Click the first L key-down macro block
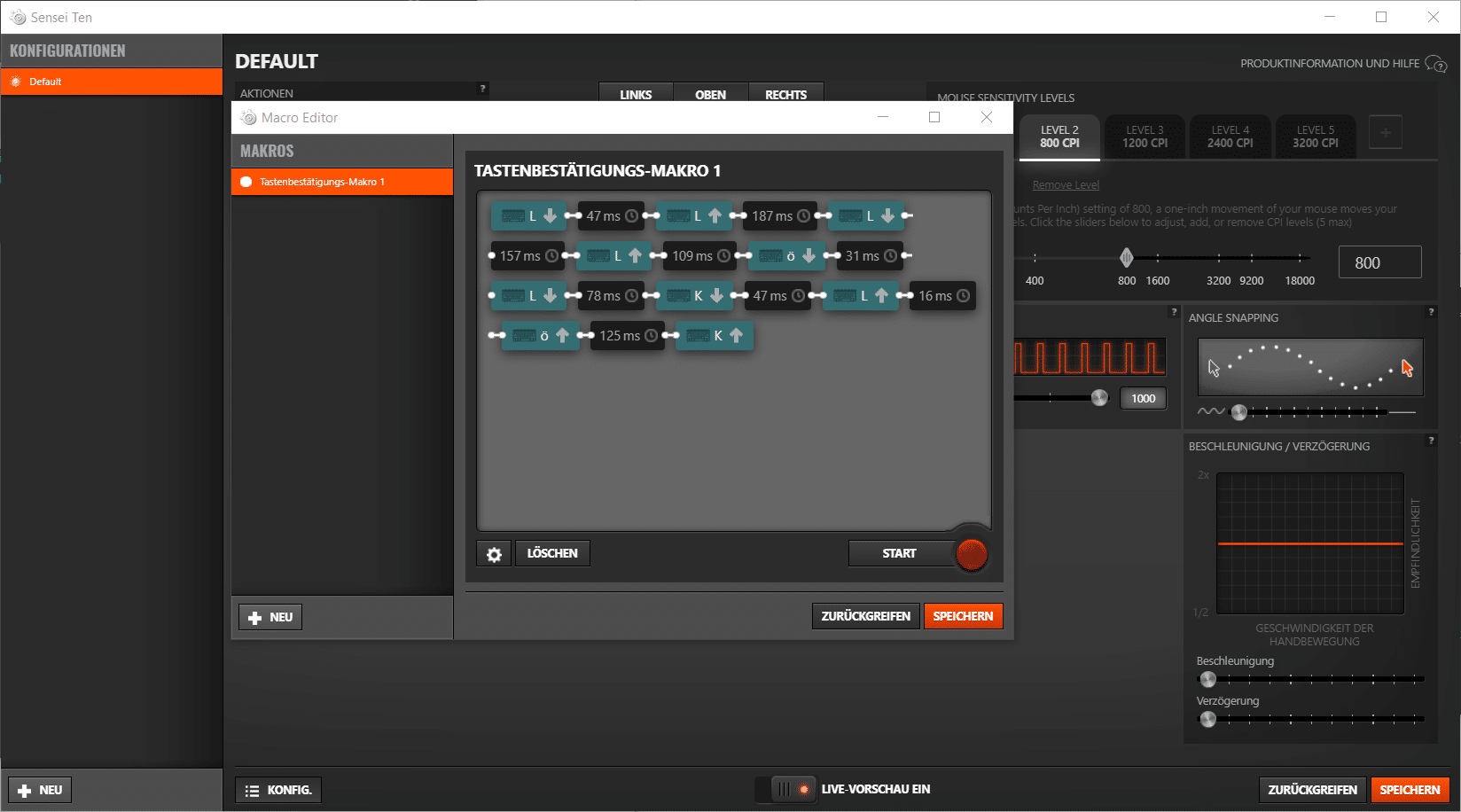This screenshot has width=1461, height=812. click(528, 216)
